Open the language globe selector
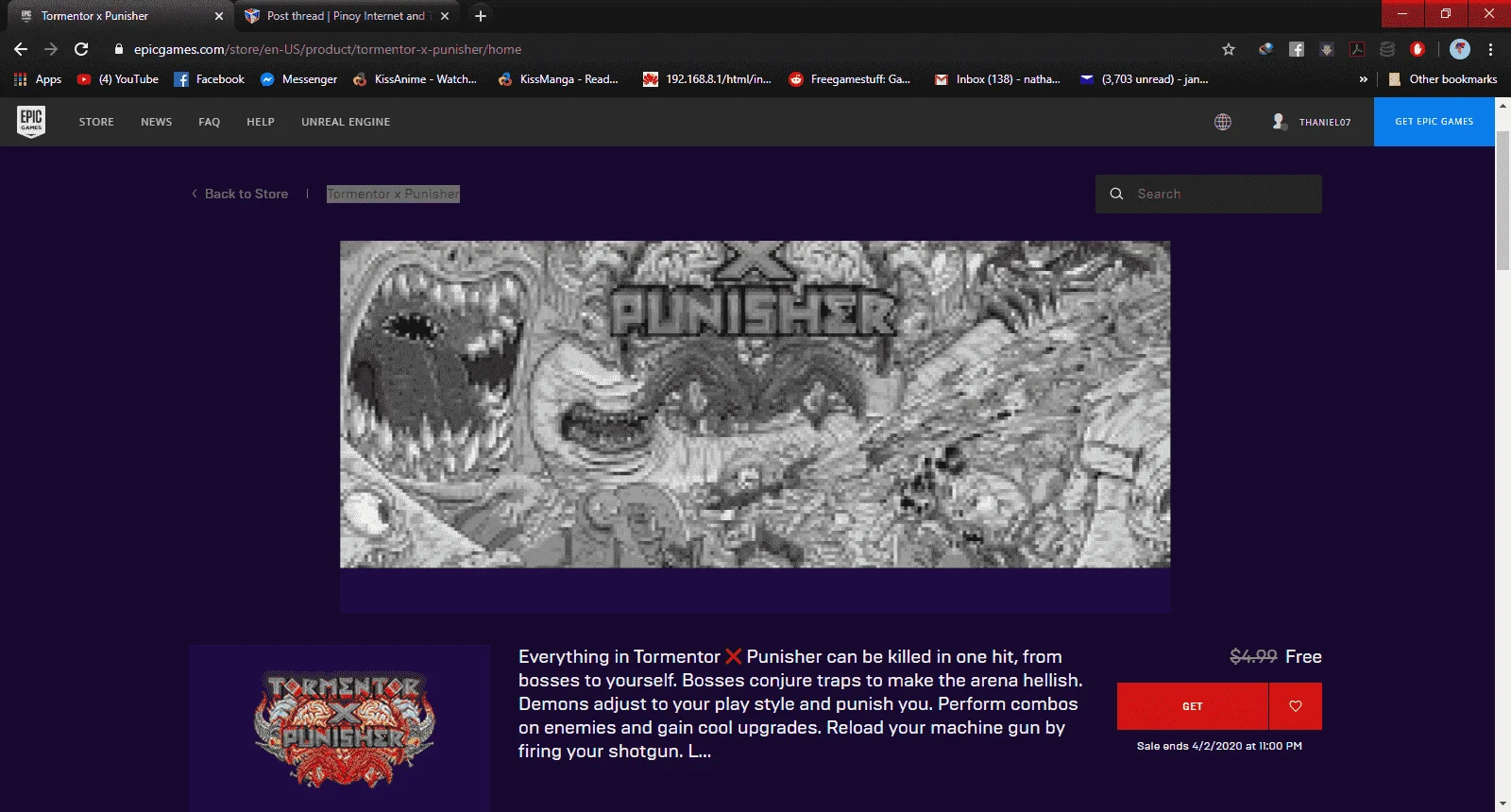The image size is (1511, 812). (x=1223, y=122)
